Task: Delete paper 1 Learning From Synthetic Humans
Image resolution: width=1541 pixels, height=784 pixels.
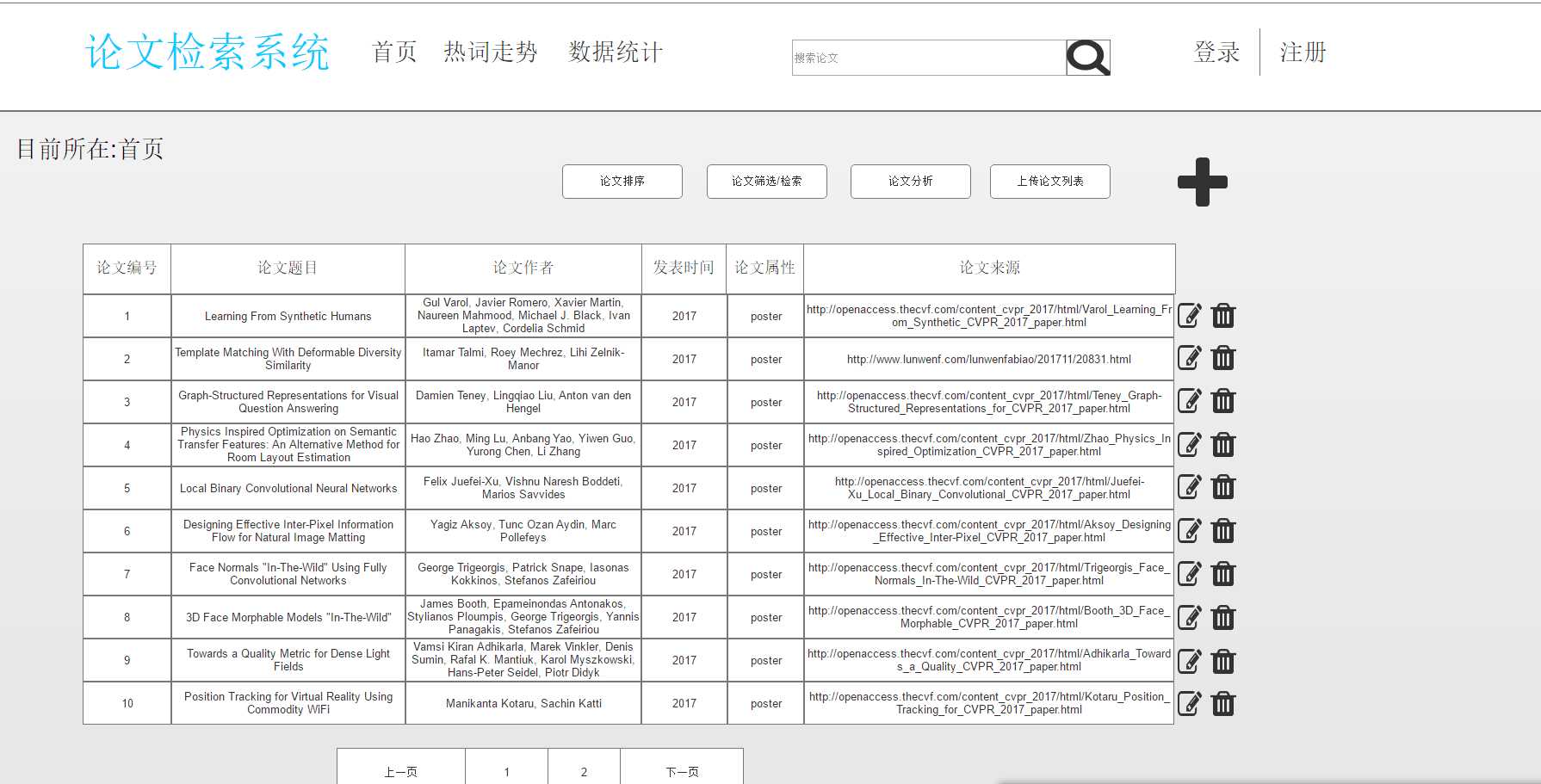Action: point(1223,316)
